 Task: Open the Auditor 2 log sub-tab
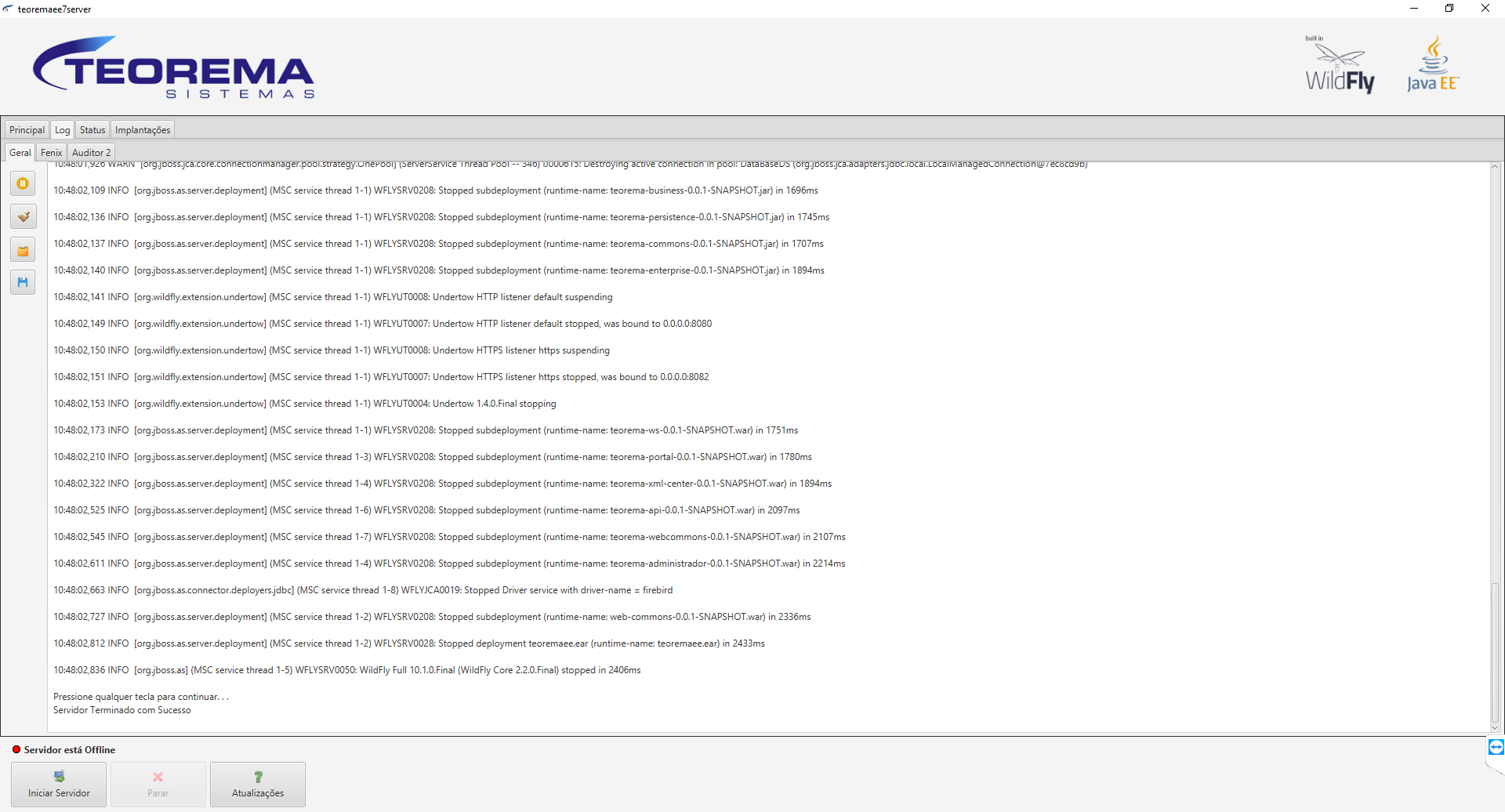click(x=92, y=153)
